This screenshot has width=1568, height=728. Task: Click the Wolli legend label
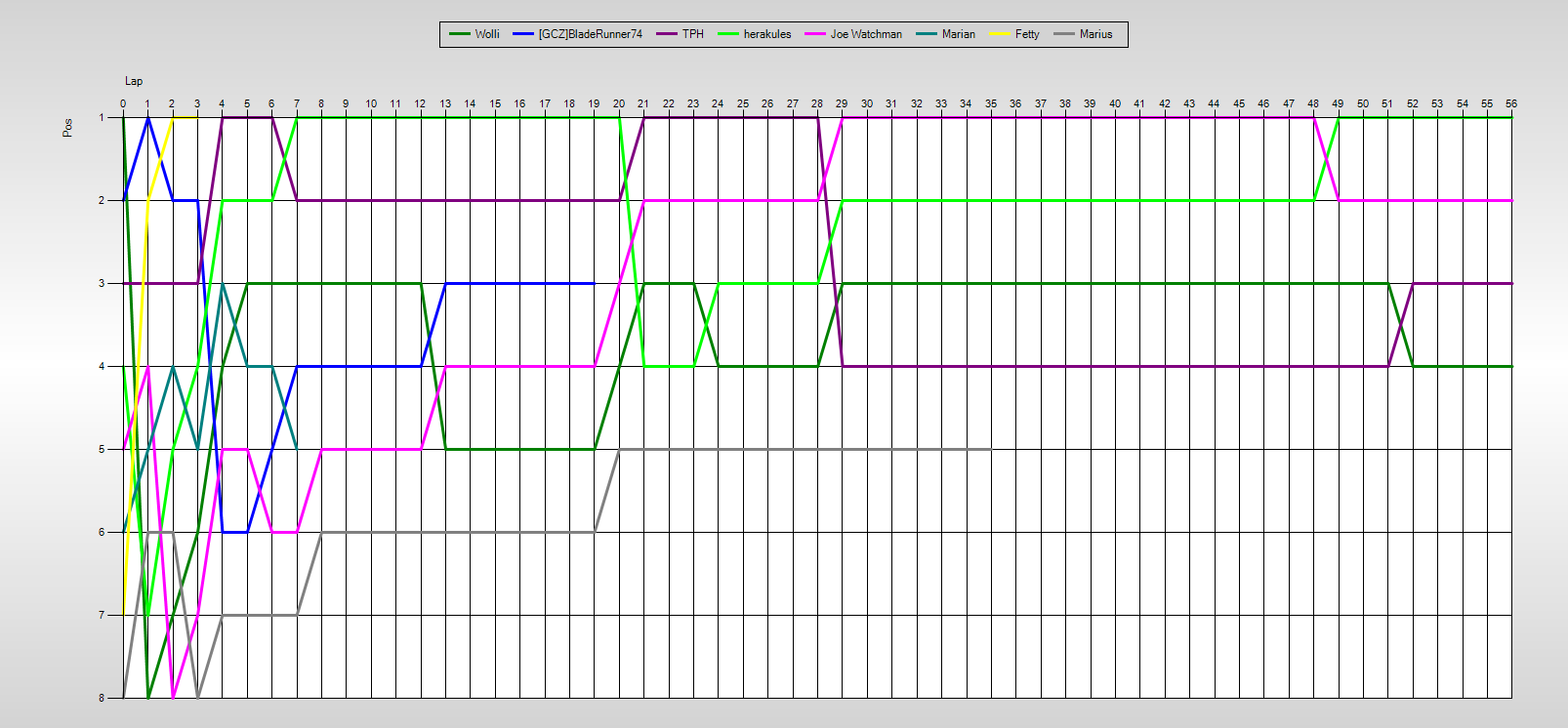pyautogui.click(x=487, y=34)
